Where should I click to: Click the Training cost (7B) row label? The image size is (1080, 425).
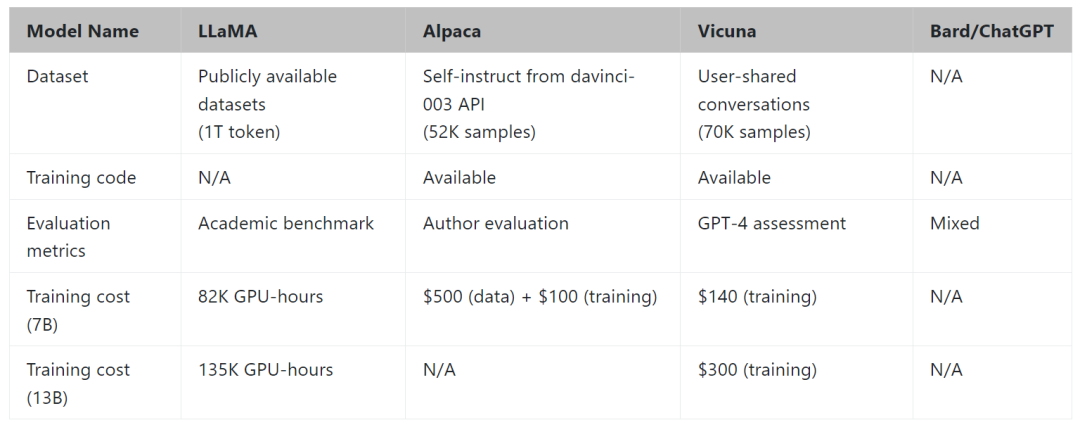pyautogui.click(x=78, y=310)
